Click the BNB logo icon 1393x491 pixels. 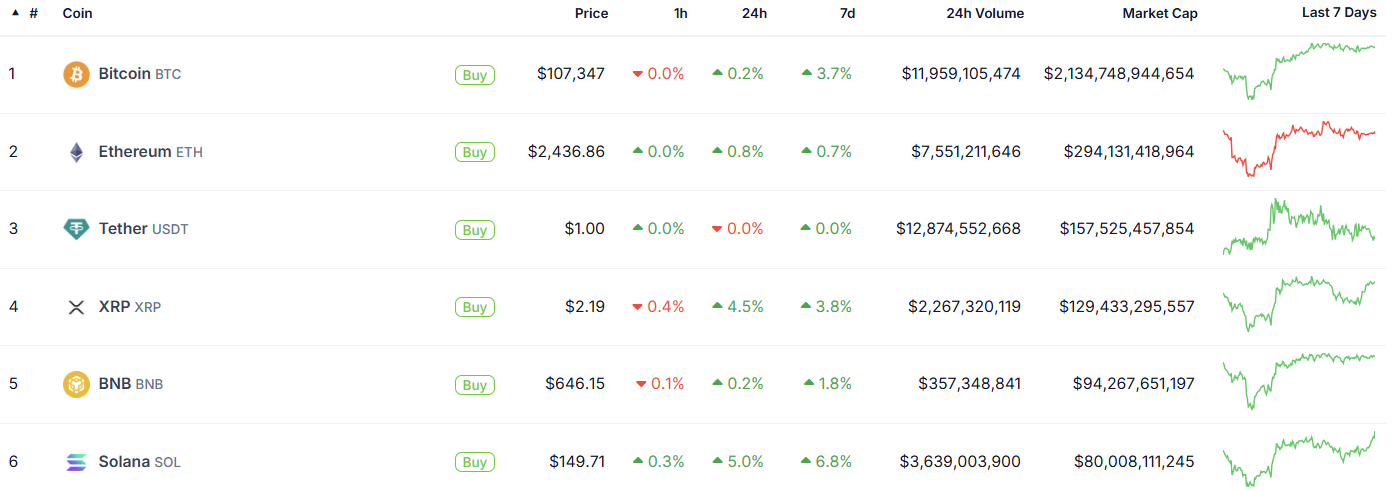coord(76,384)
